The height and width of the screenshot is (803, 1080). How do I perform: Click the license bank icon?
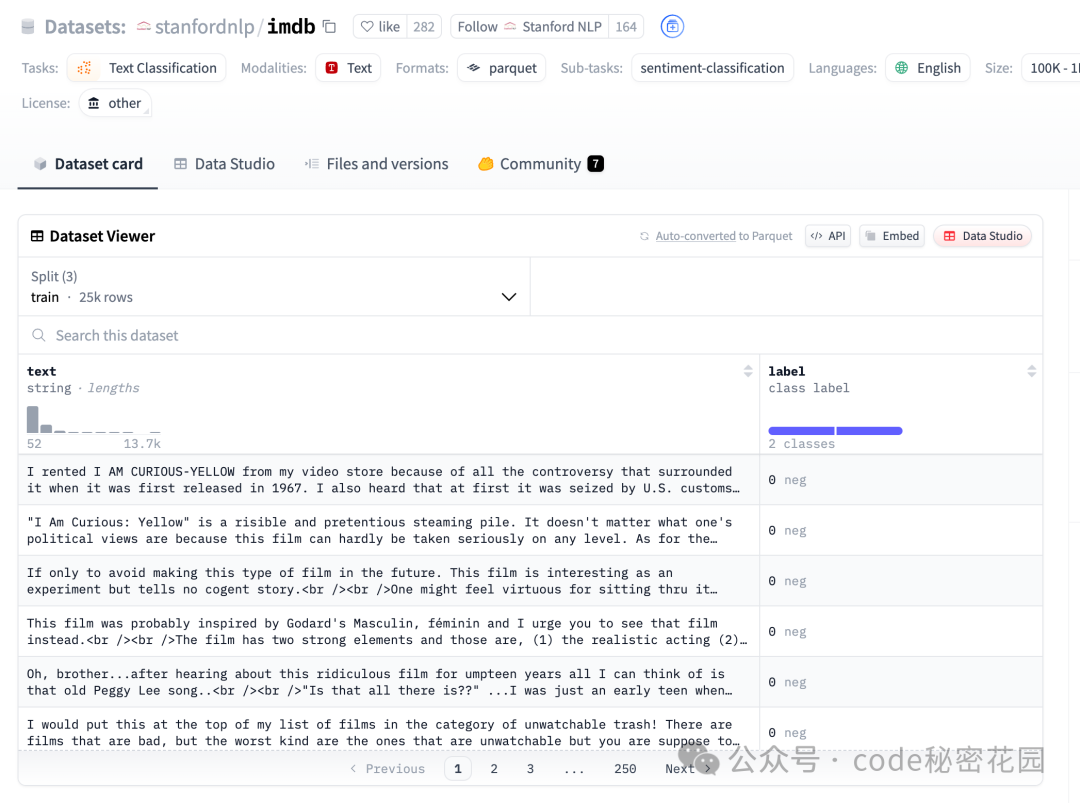(x=94, y=103)
